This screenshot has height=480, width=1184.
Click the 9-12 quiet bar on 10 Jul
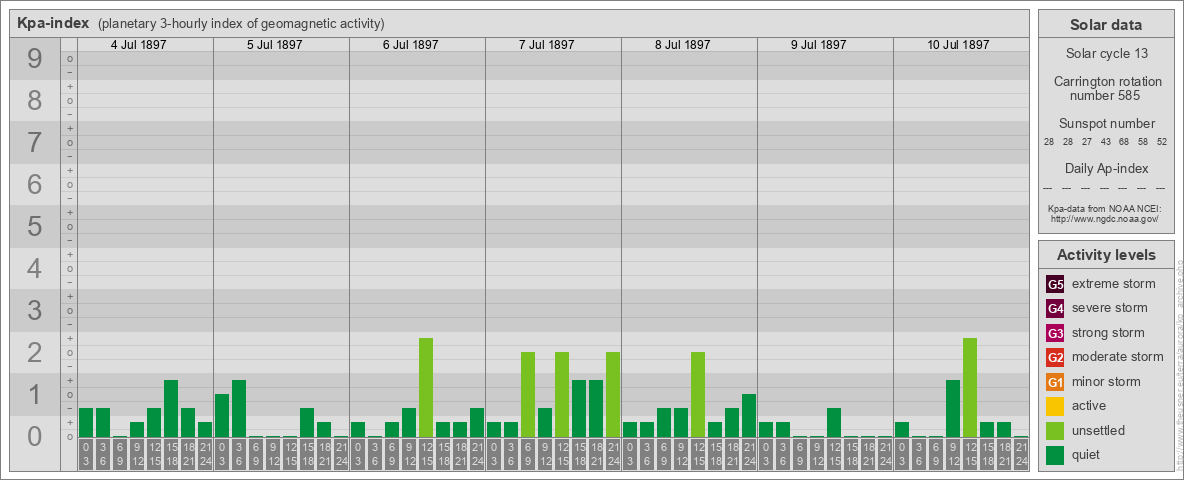[953, 409]
